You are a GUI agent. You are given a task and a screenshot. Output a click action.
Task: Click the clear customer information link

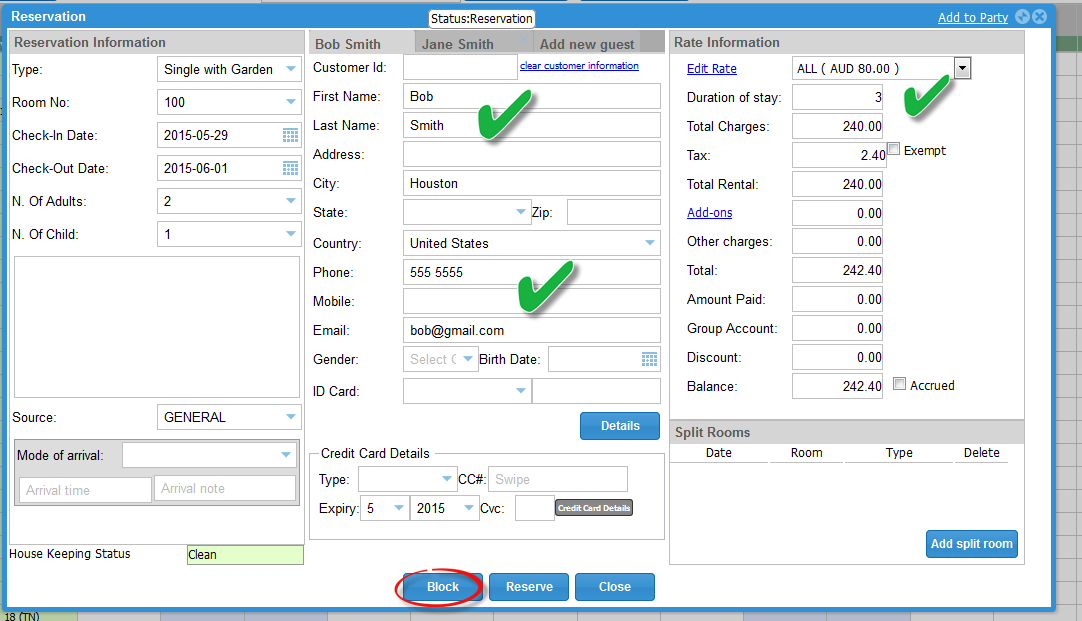(x=579, y=66)
